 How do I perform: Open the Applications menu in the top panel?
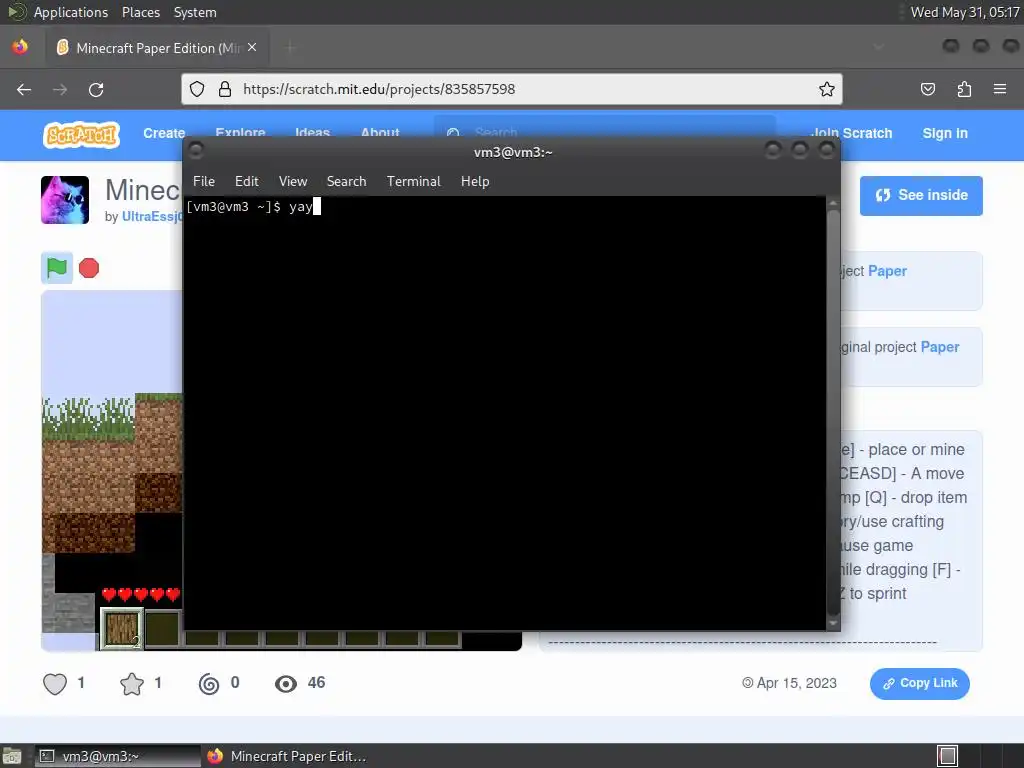71,12
